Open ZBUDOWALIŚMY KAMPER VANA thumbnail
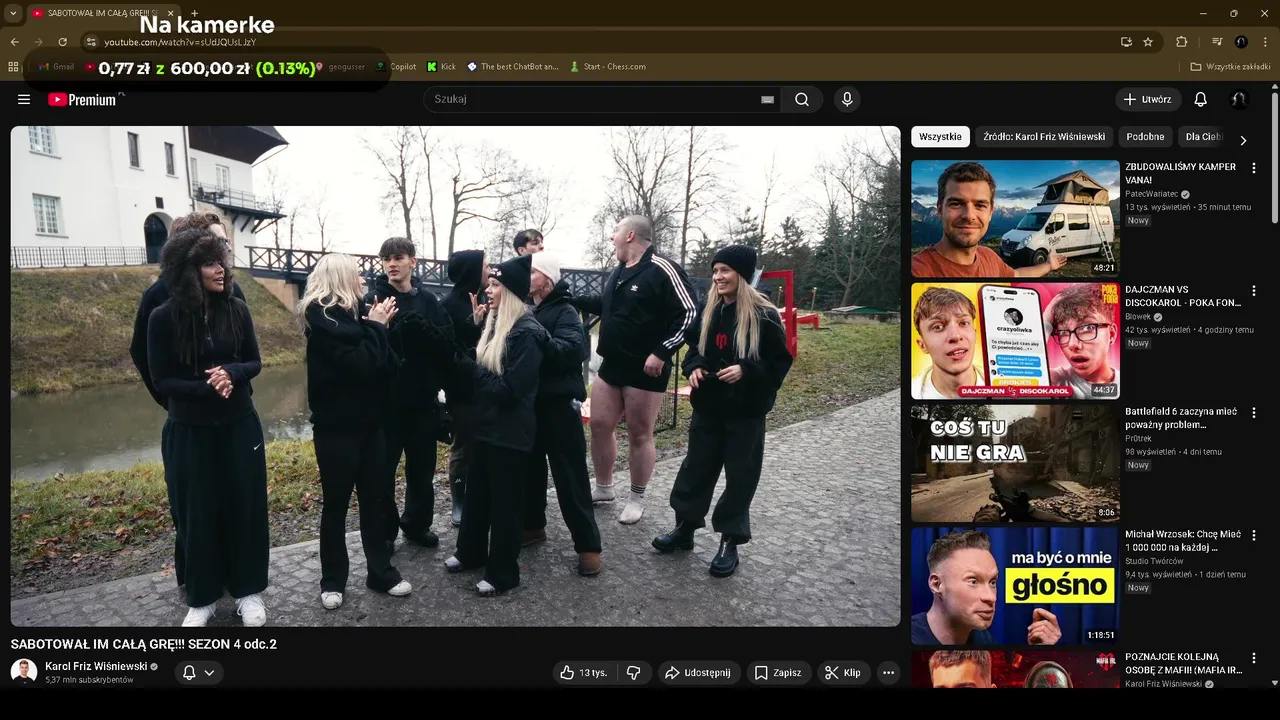 pyautogui.click(x=1015, y=218)
